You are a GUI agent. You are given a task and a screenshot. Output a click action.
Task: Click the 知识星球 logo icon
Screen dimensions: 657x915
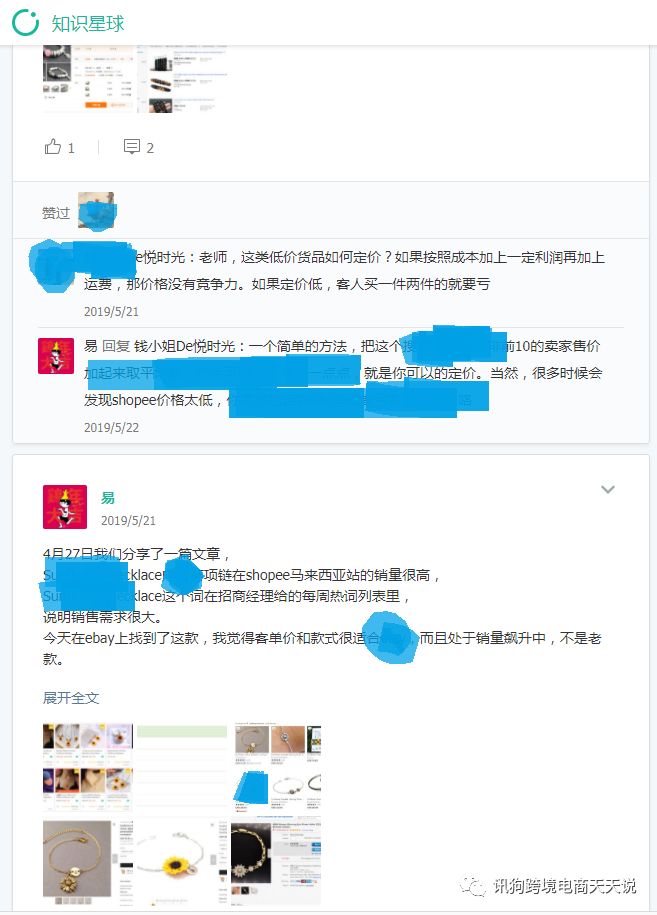(26, 23)
